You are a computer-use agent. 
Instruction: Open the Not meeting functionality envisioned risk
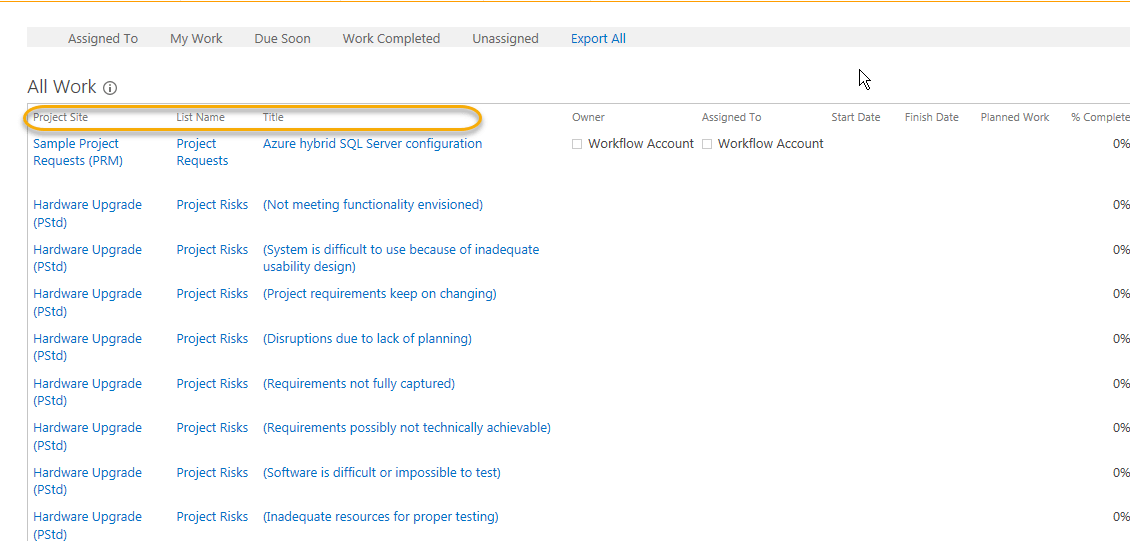(373, 205)
